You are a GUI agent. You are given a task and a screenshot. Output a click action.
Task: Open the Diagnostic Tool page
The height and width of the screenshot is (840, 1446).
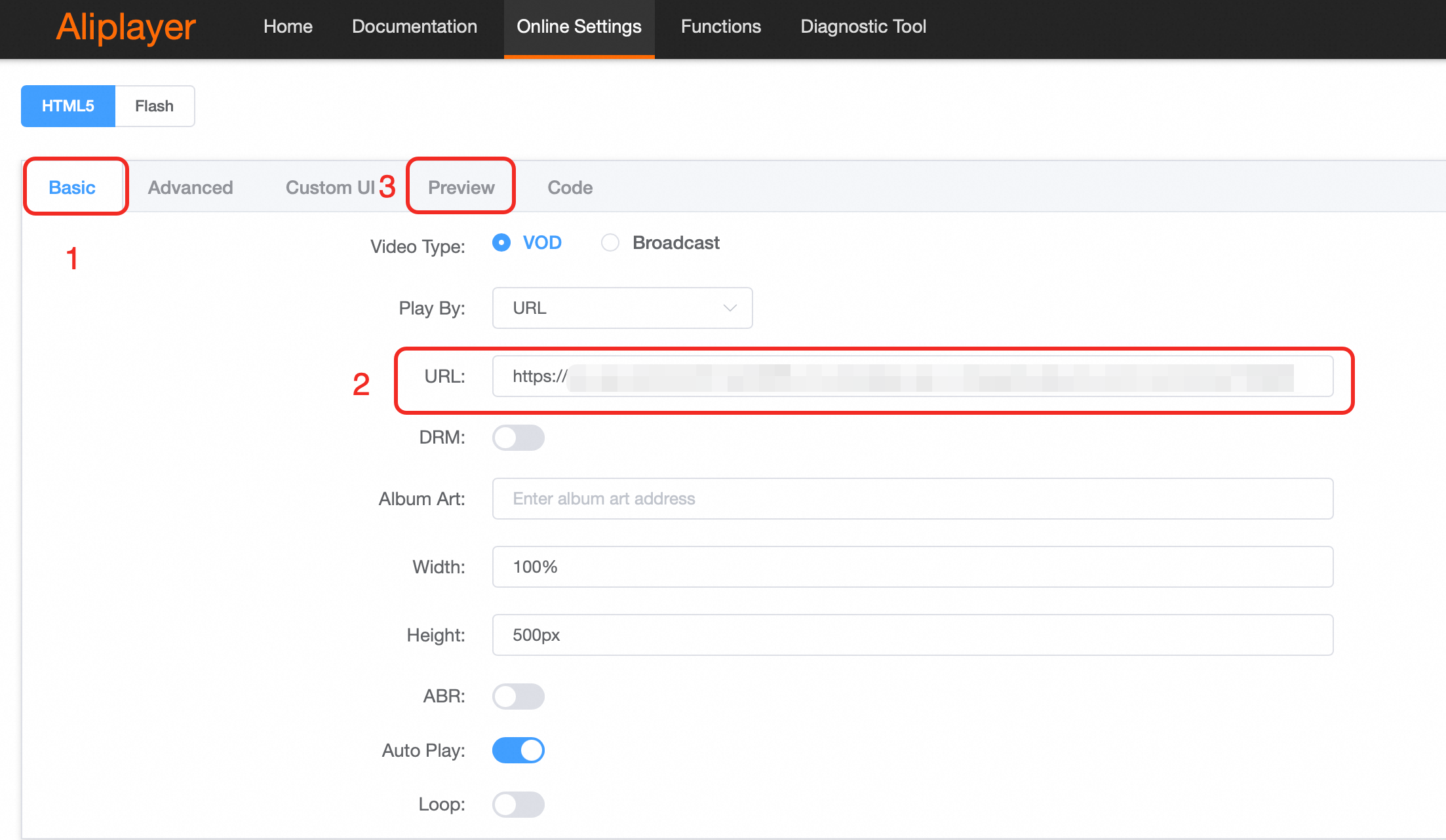863,27
